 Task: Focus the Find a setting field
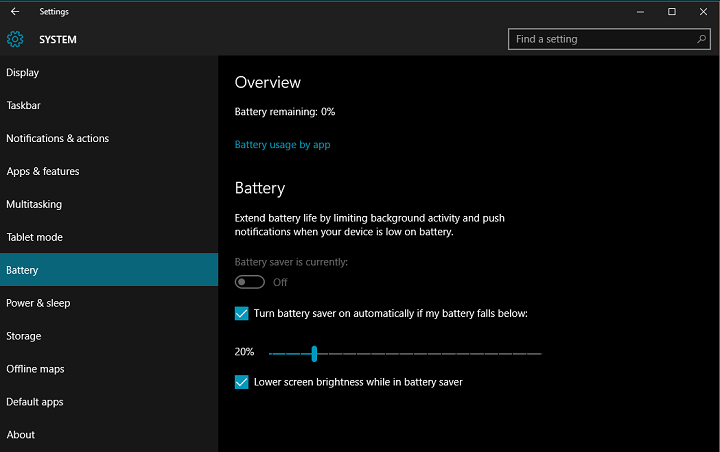tap(609, 39)
